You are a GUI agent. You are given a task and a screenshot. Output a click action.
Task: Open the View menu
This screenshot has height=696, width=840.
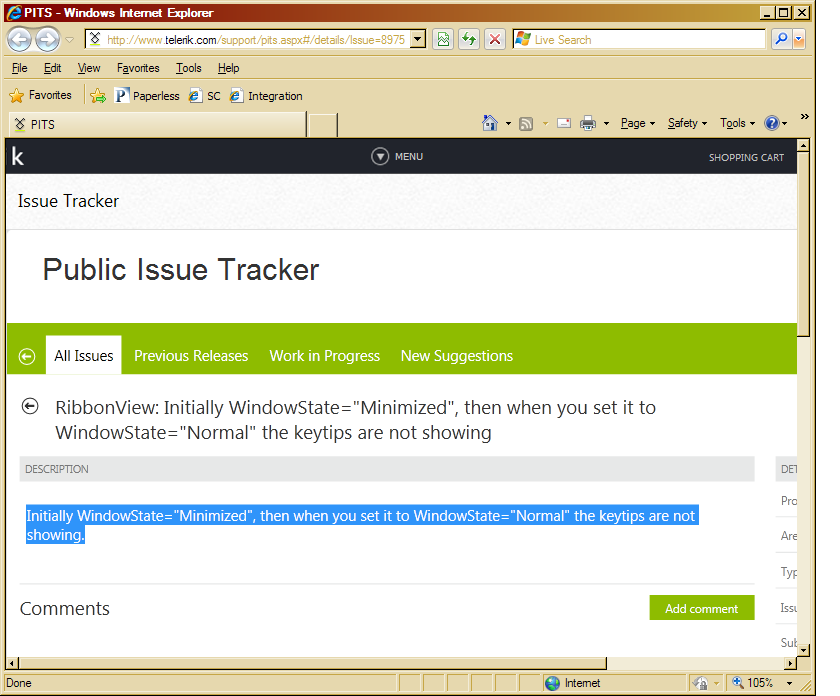pos(88,68)
